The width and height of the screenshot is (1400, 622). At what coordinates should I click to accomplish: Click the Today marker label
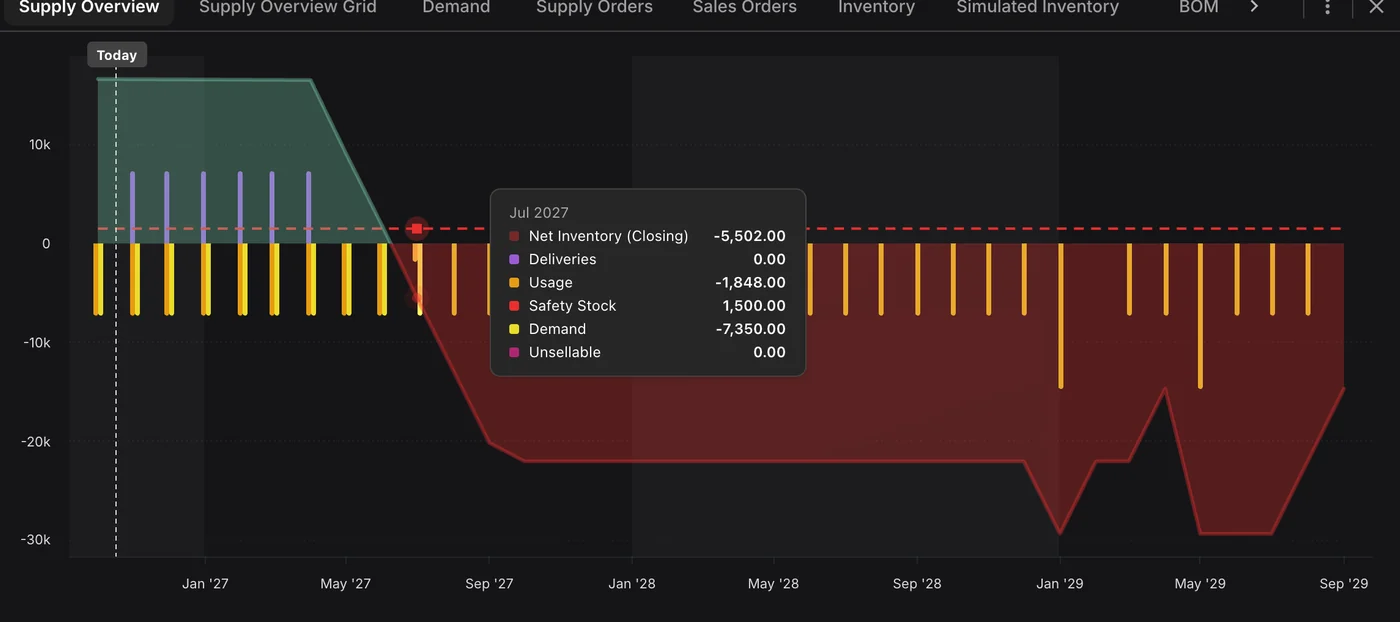(117, 55)
